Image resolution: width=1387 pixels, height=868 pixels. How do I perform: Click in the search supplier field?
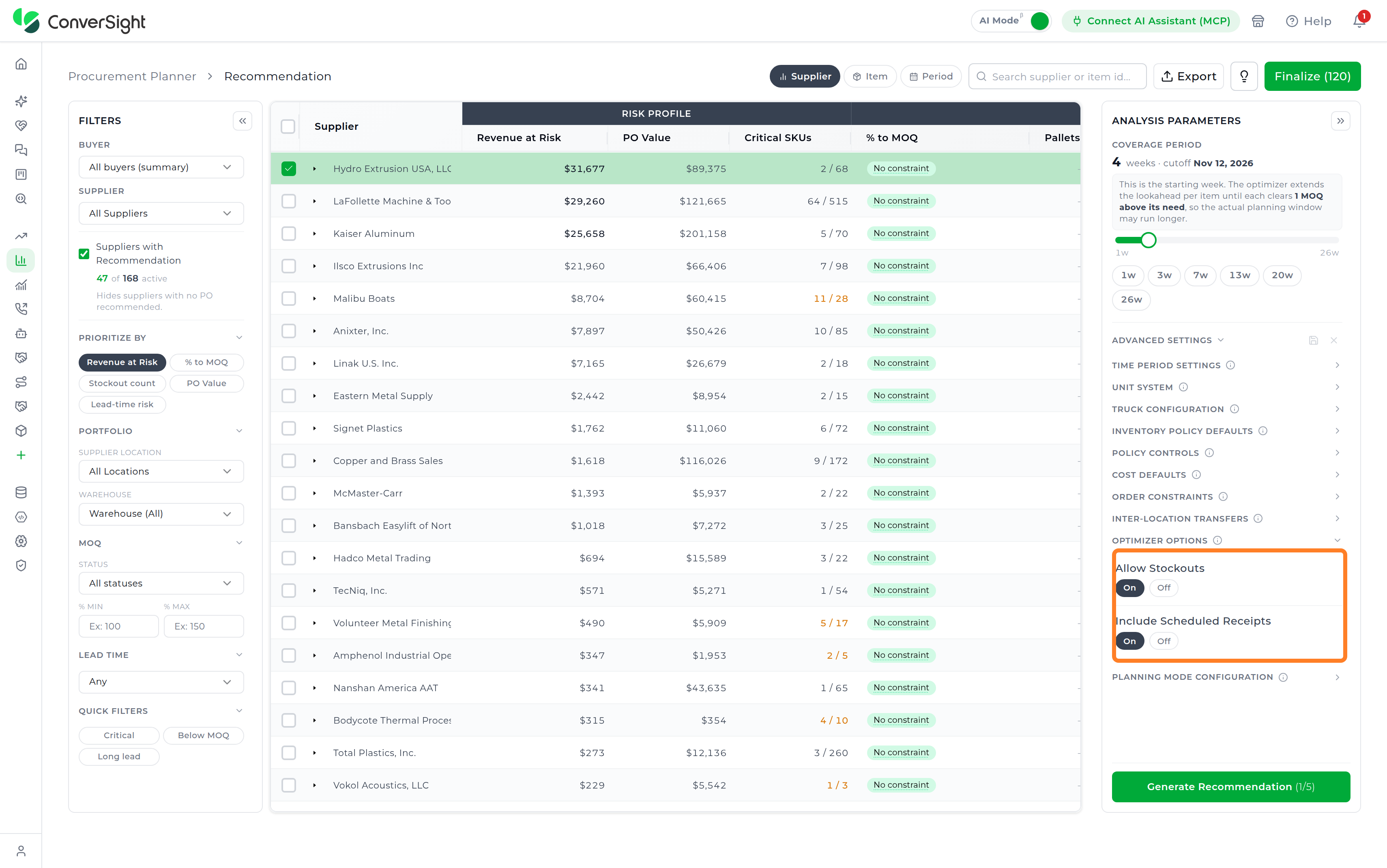(1057, 76)
